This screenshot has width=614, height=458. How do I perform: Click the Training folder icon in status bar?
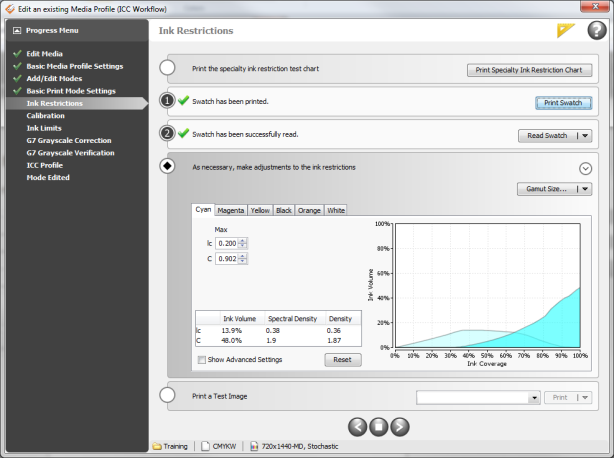(x=157, y=447)
